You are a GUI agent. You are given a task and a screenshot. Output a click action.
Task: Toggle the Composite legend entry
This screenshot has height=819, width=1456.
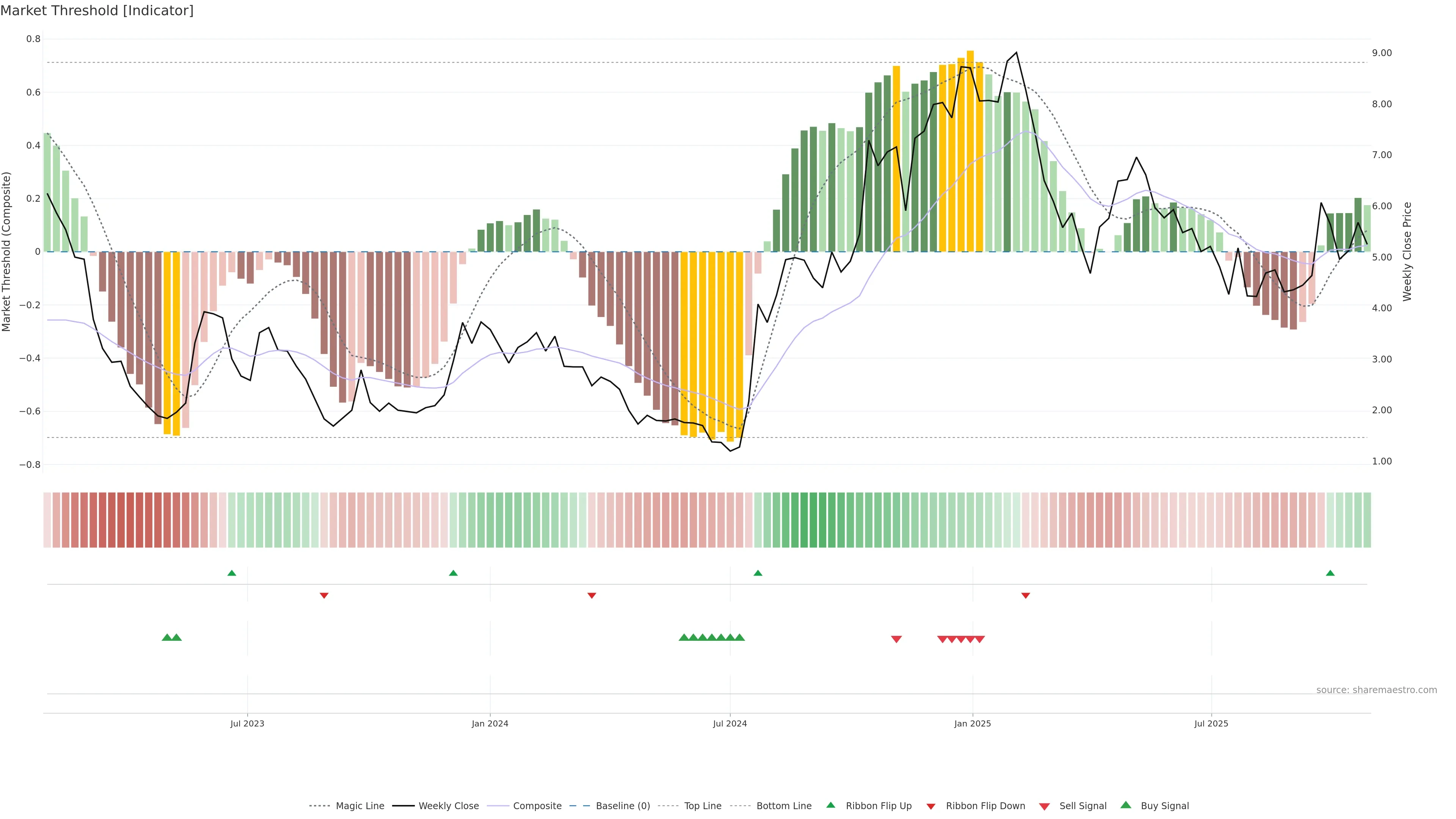click(537, 806)
